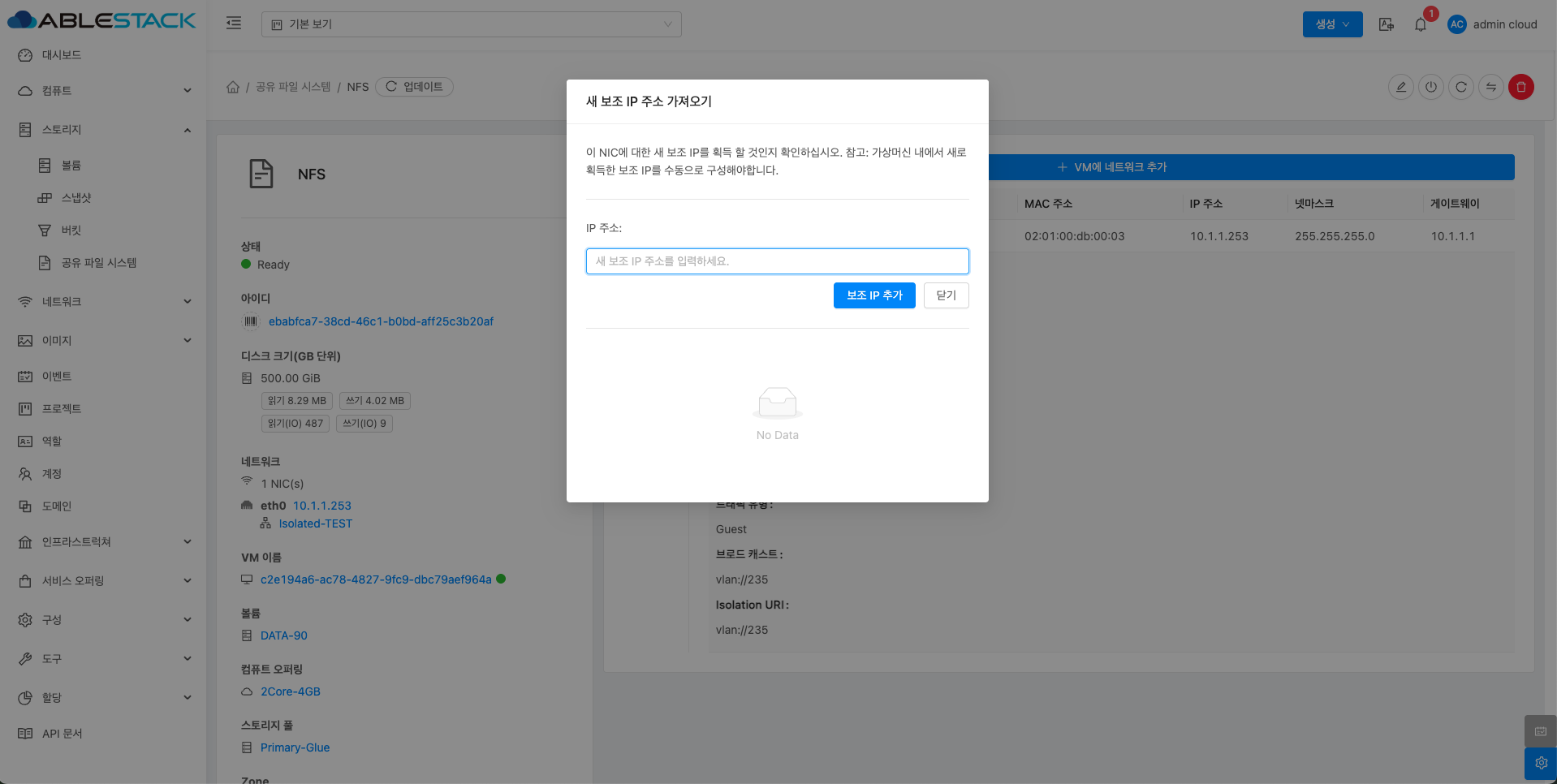Open the ebabfca7 ID link

381,321
